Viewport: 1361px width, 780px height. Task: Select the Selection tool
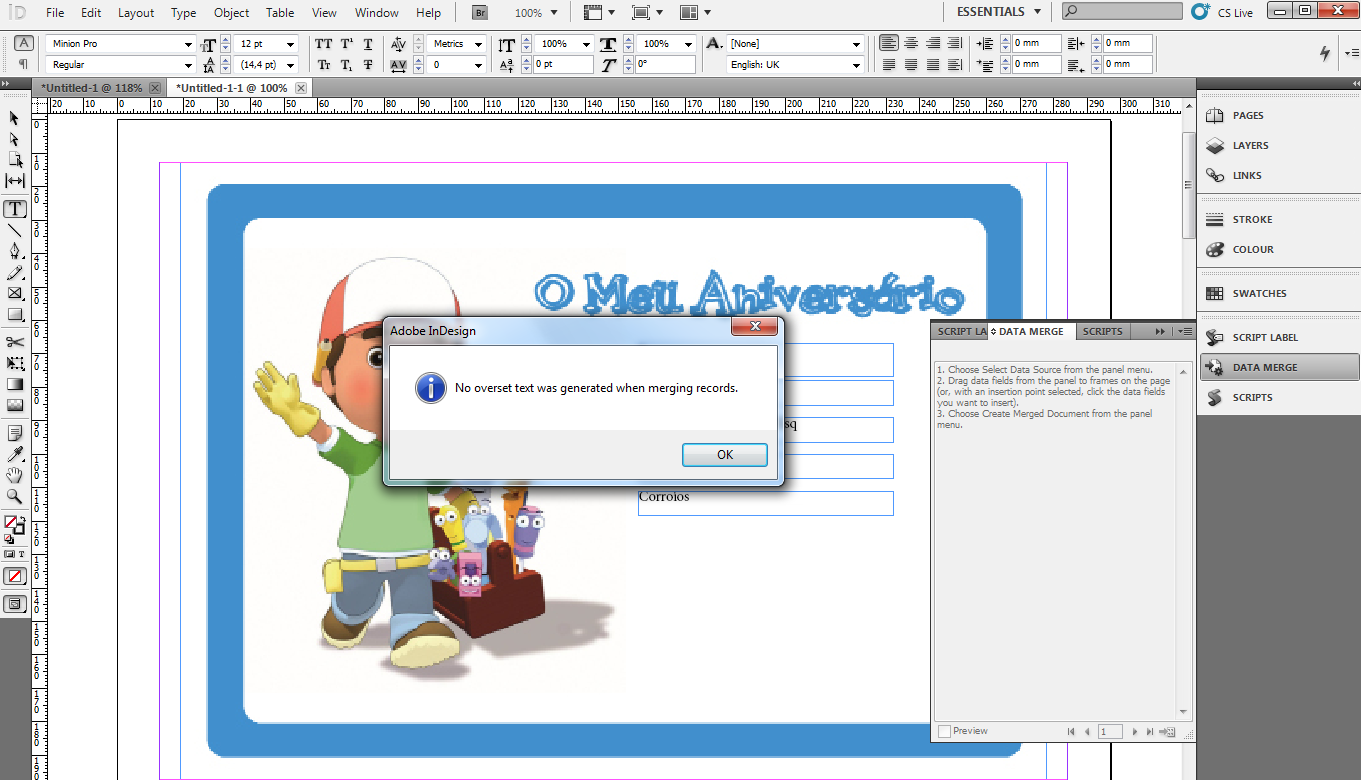point(14,118)
